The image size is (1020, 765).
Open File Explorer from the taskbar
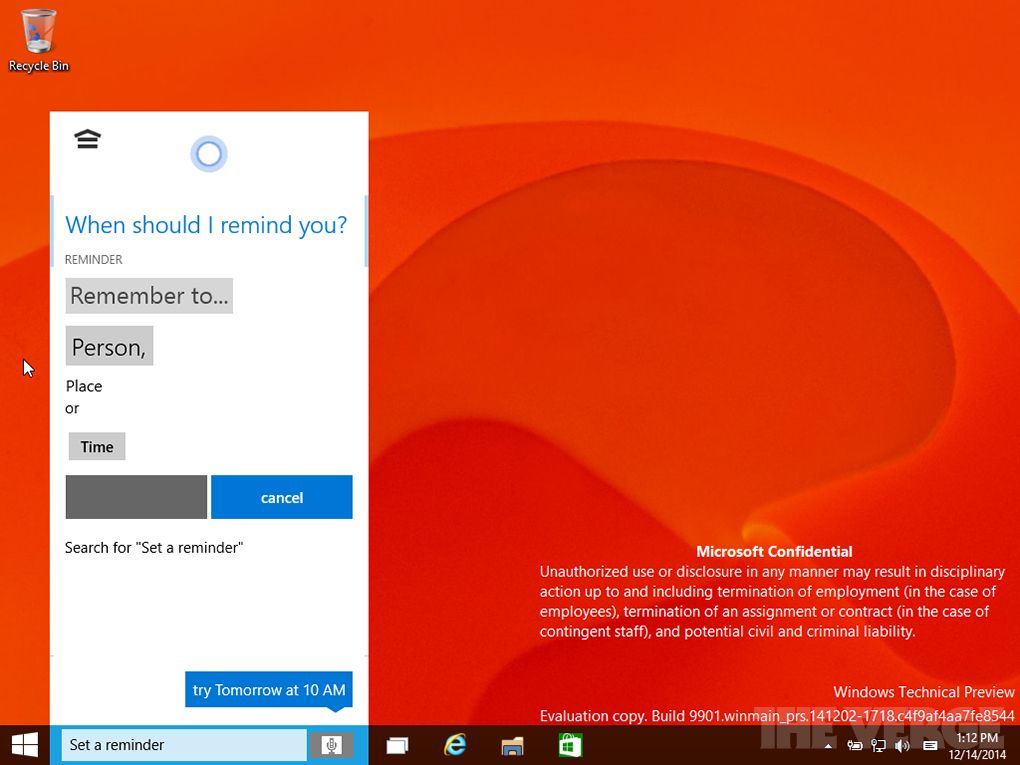tap(513, 745)
